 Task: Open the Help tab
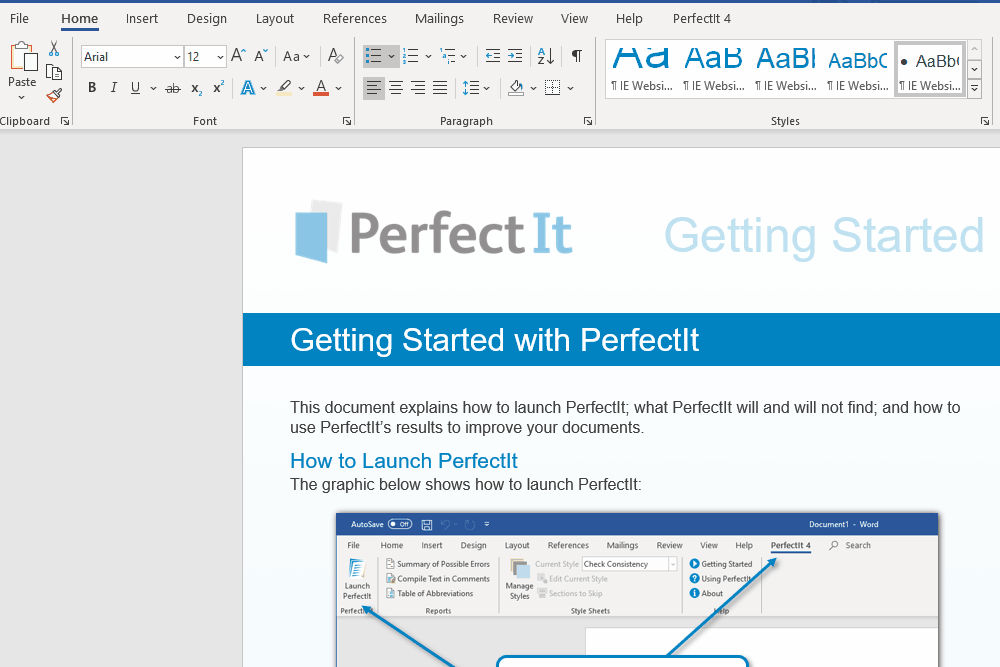[x=629, y=18]
